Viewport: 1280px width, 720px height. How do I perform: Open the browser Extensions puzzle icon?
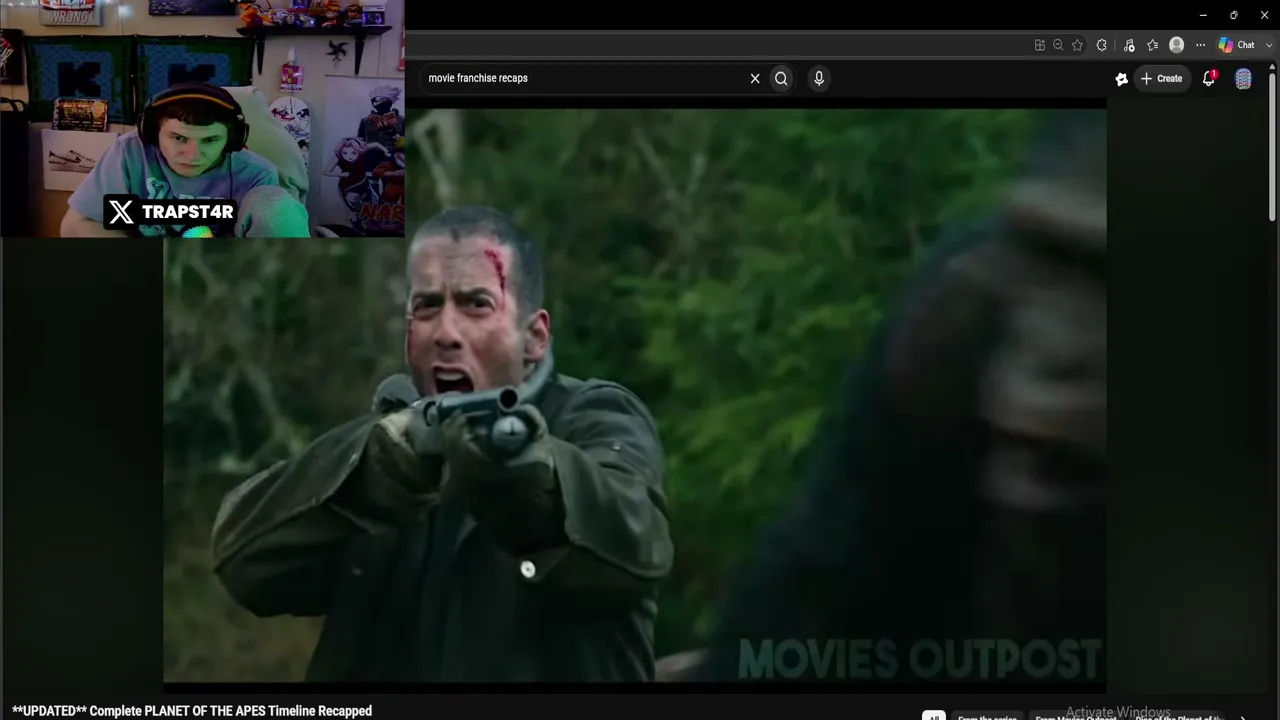tap(1102, 45)
